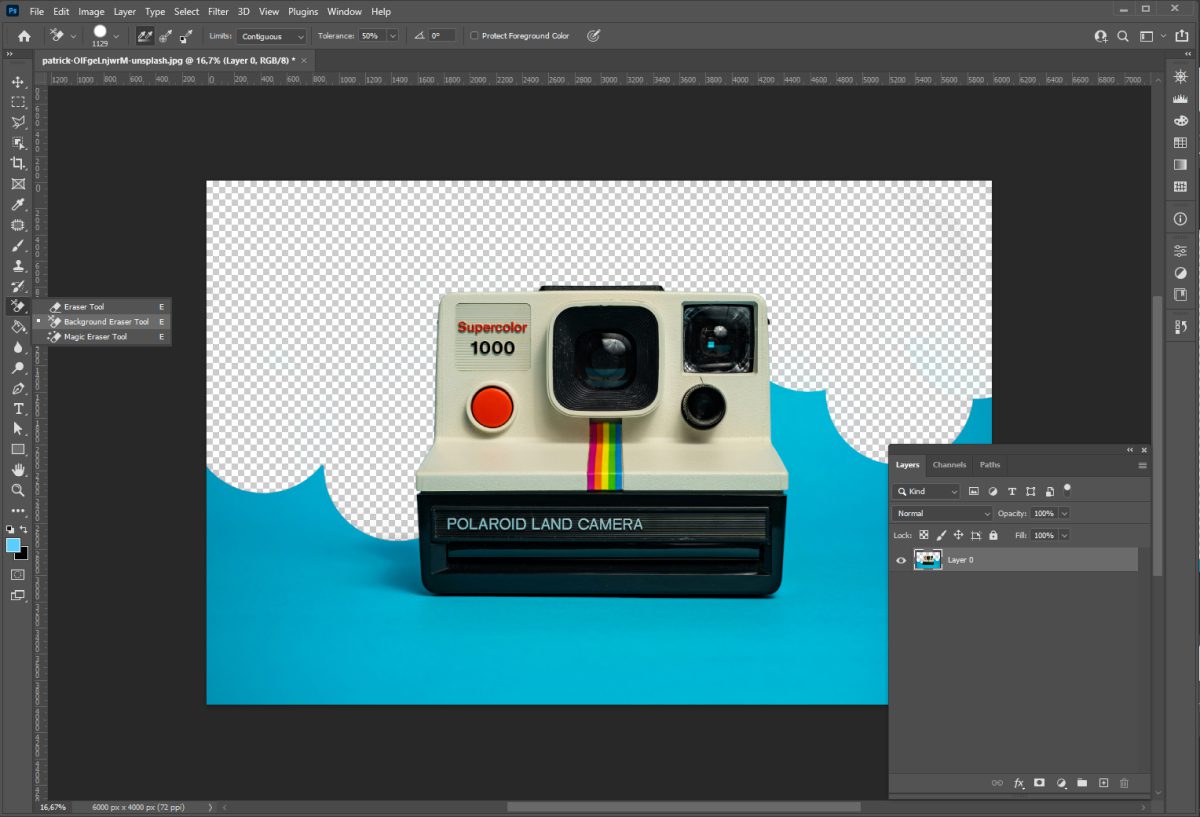Choose Sampling: Continuous option

click(145, 36)
